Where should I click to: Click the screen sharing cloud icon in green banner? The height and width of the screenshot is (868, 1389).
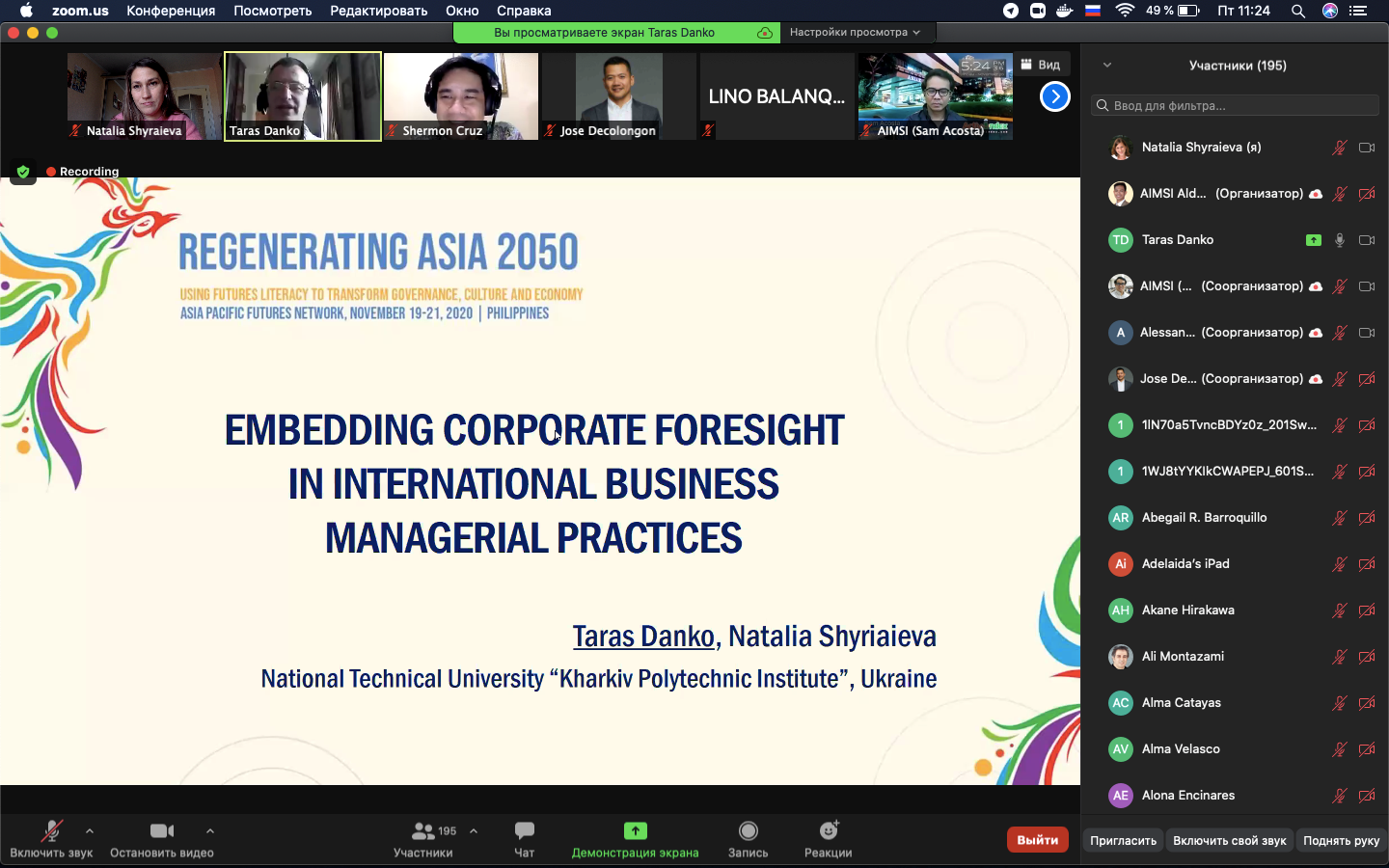[x=765, y=33]
